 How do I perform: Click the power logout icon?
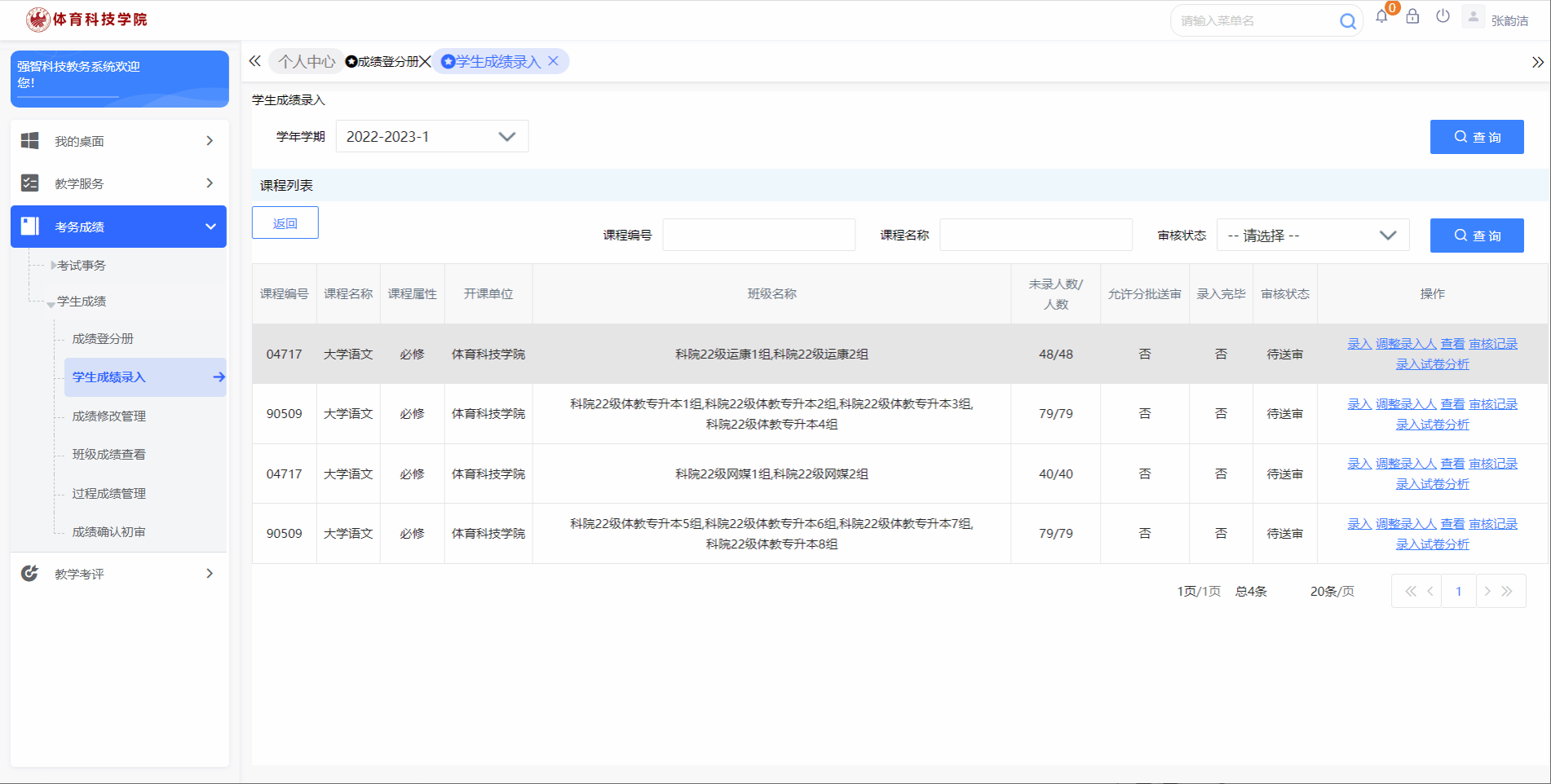click(x=1443, y=16)
